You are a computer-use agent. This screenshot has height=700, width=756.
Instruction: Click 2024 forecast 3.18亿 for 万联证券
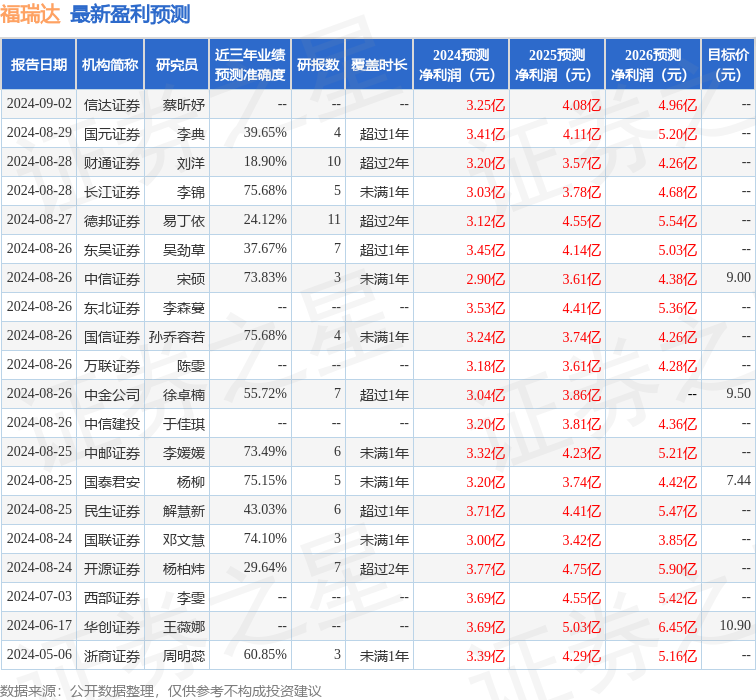[486, 366]
